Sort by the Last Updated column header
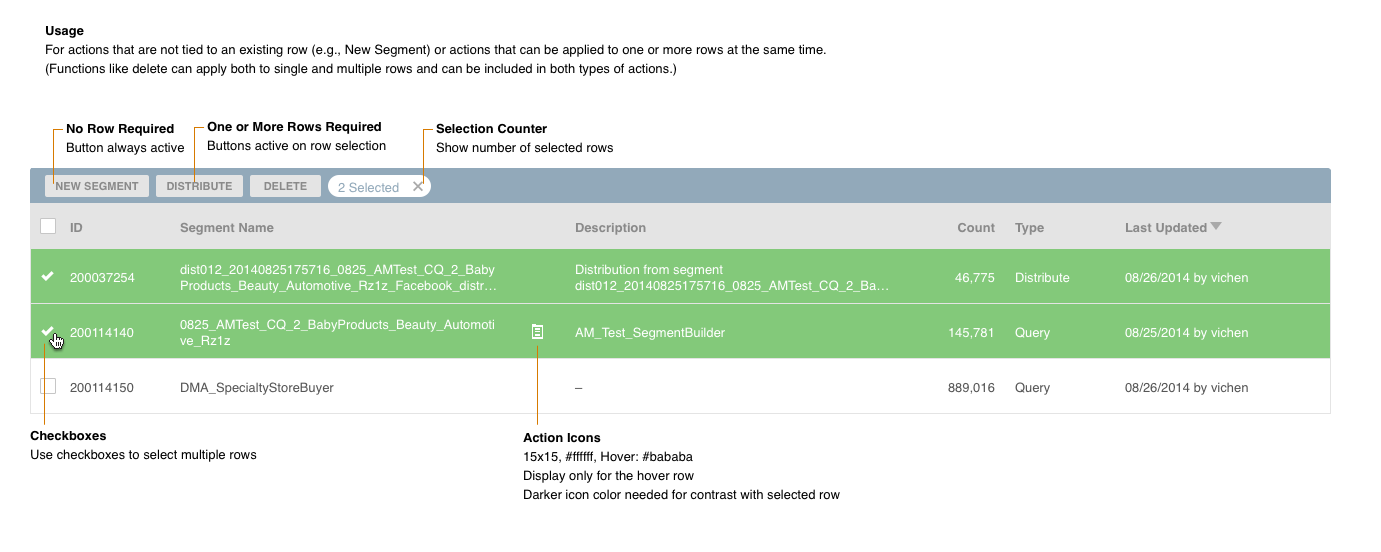The image size is (1381, 552). coord(1166,228)
